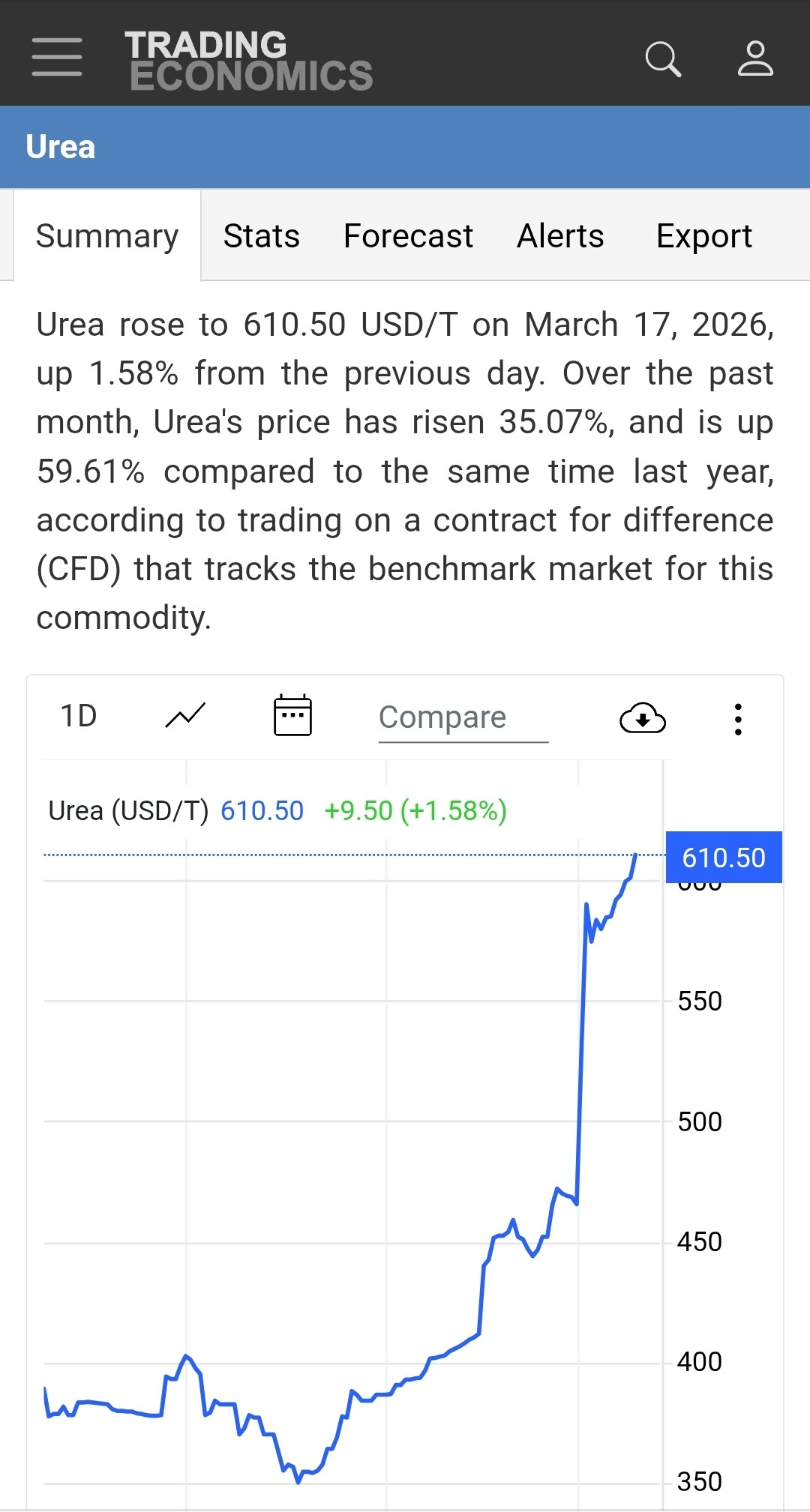This screenshot has width=810, height=1512.
Task: Download chart data via cloud icon
Action: pos(643,717)
